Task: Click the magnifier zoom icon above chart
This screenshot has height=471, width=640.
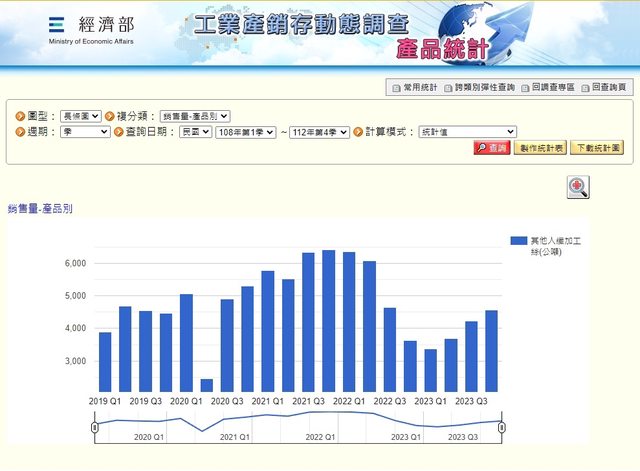Action: [x=577, y=187]
